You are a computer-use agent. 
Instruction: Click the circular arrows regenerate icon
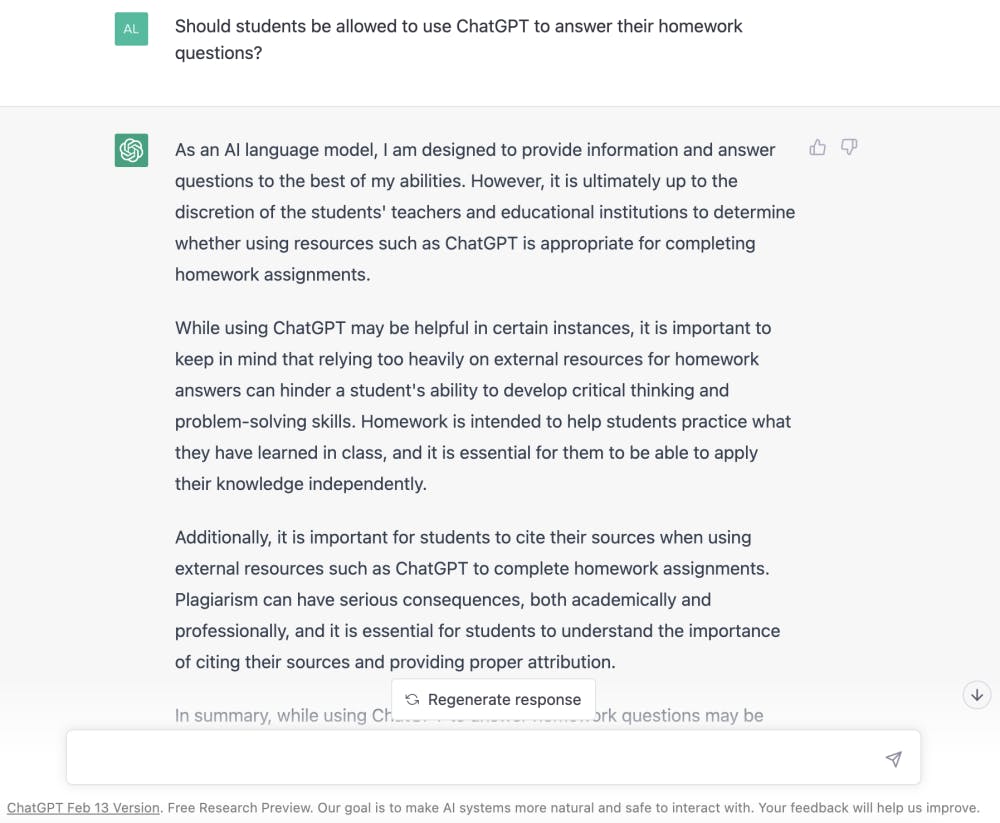click(x=412, y=699)
